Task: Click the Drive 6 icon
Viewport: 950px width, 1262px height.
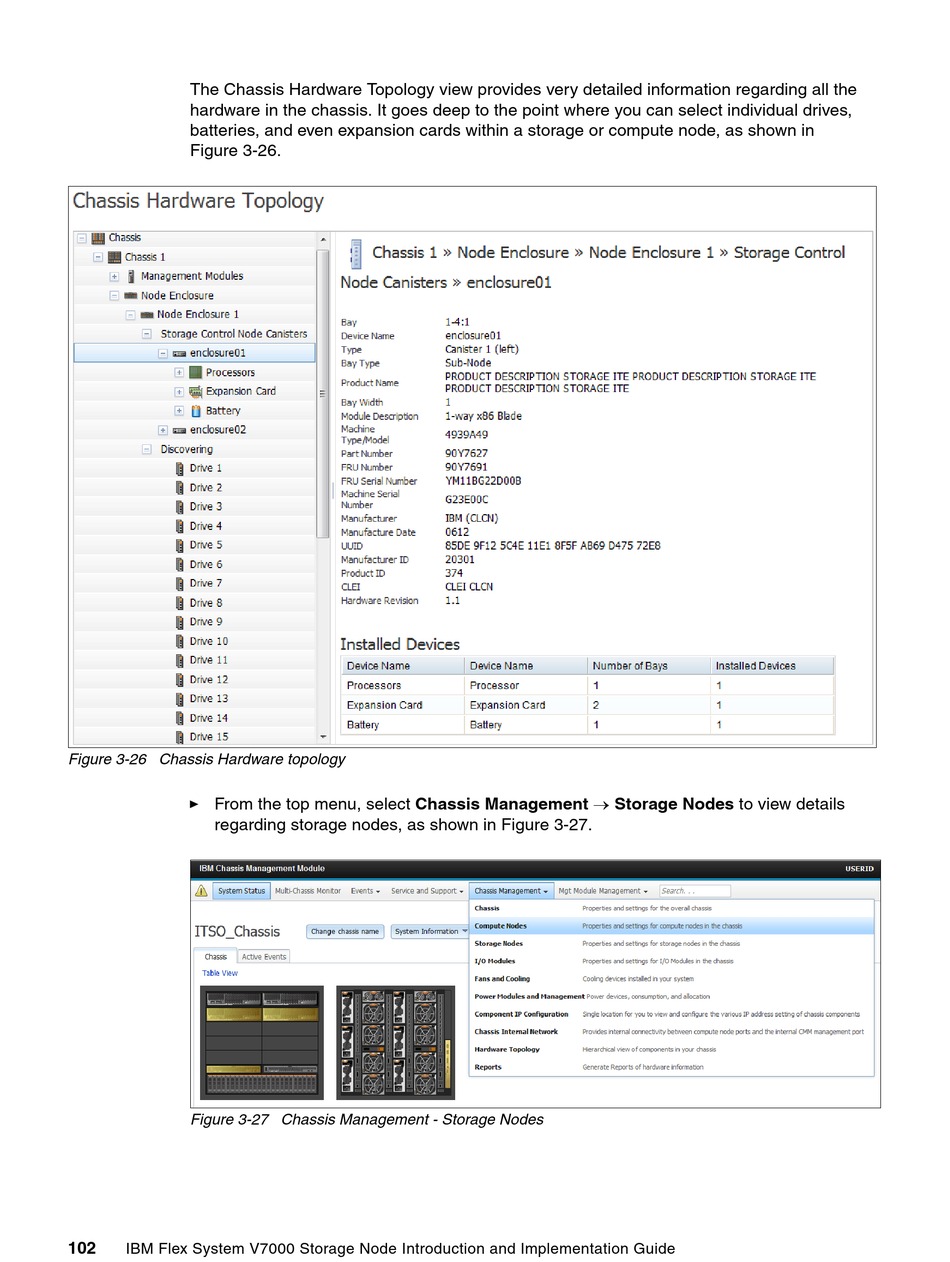Action: (x=180, y=565)
